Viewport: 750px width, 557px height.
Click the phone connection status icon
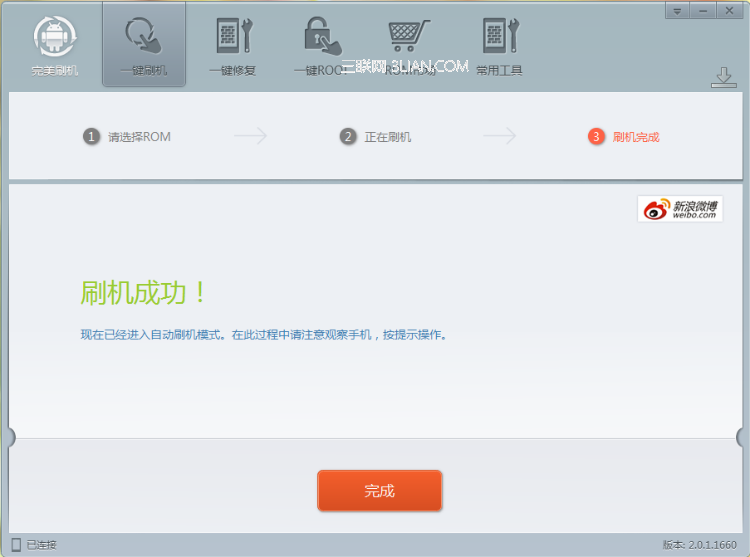click(16, 545)
